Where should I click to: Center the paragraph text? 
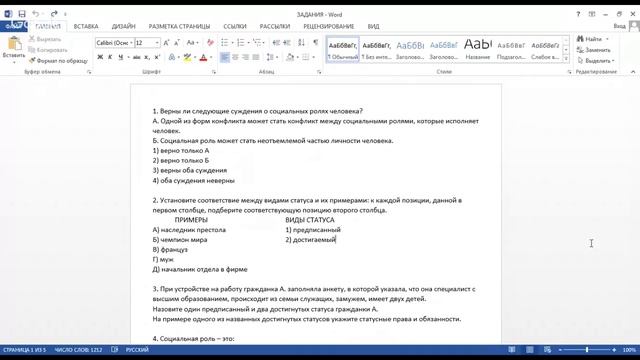pyautogui.click(x=235, y=57)
